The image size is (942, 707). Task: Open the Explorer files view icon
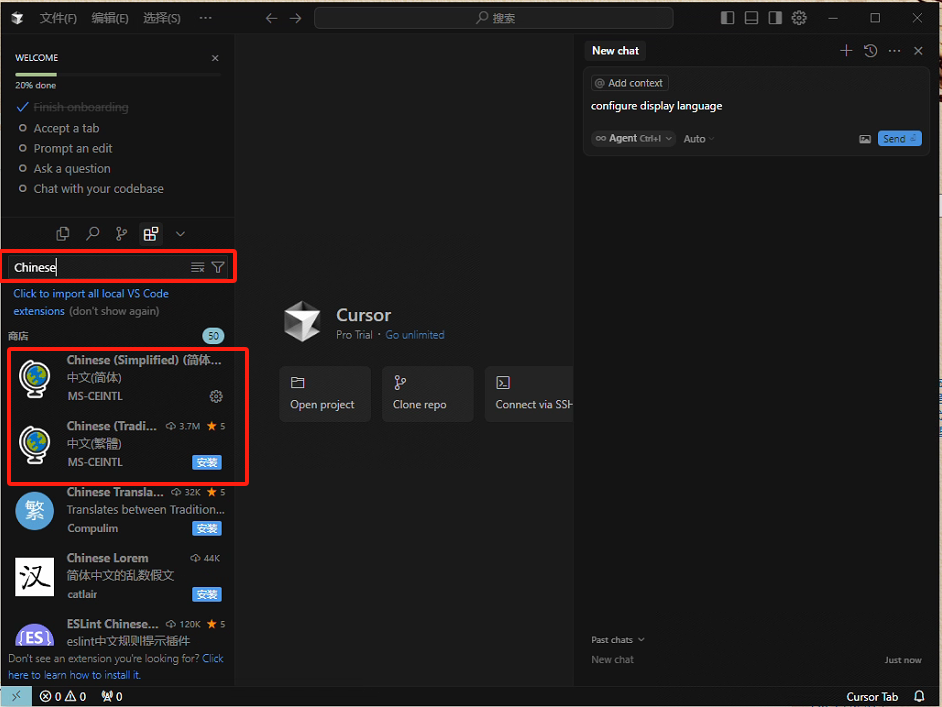(62, 234)
